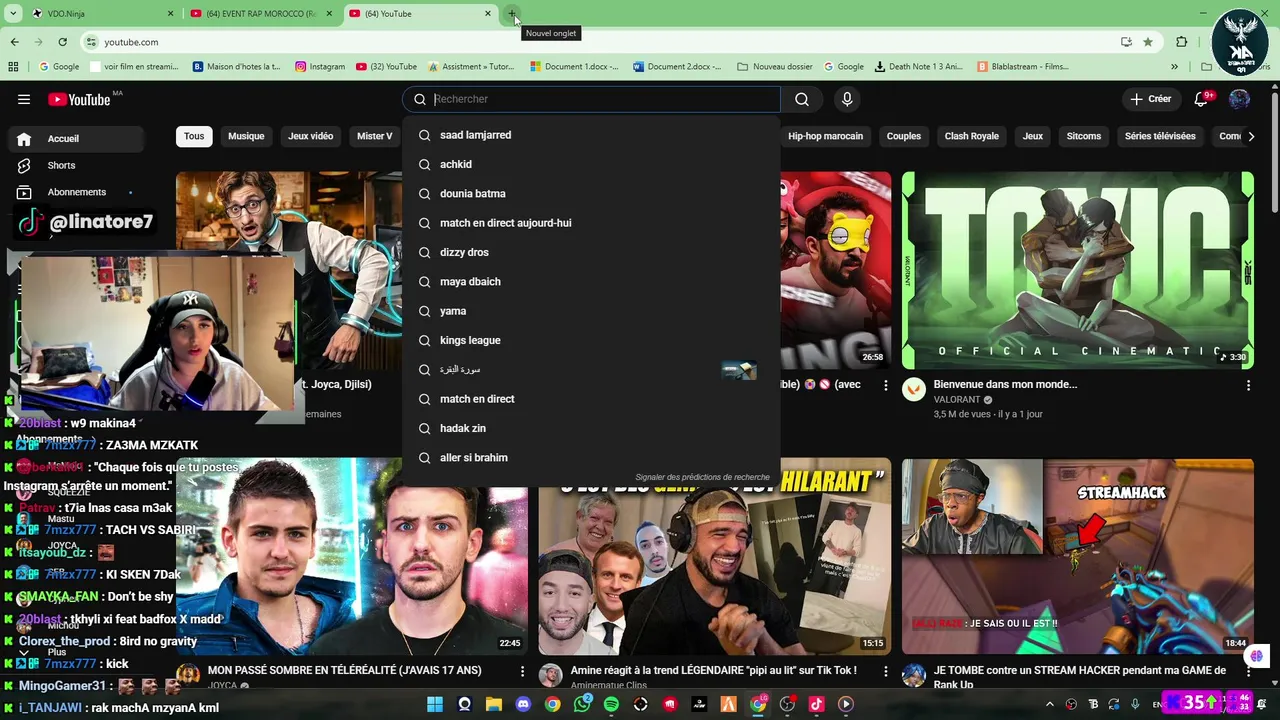Choose suggestion kings league

click(591, 340)
